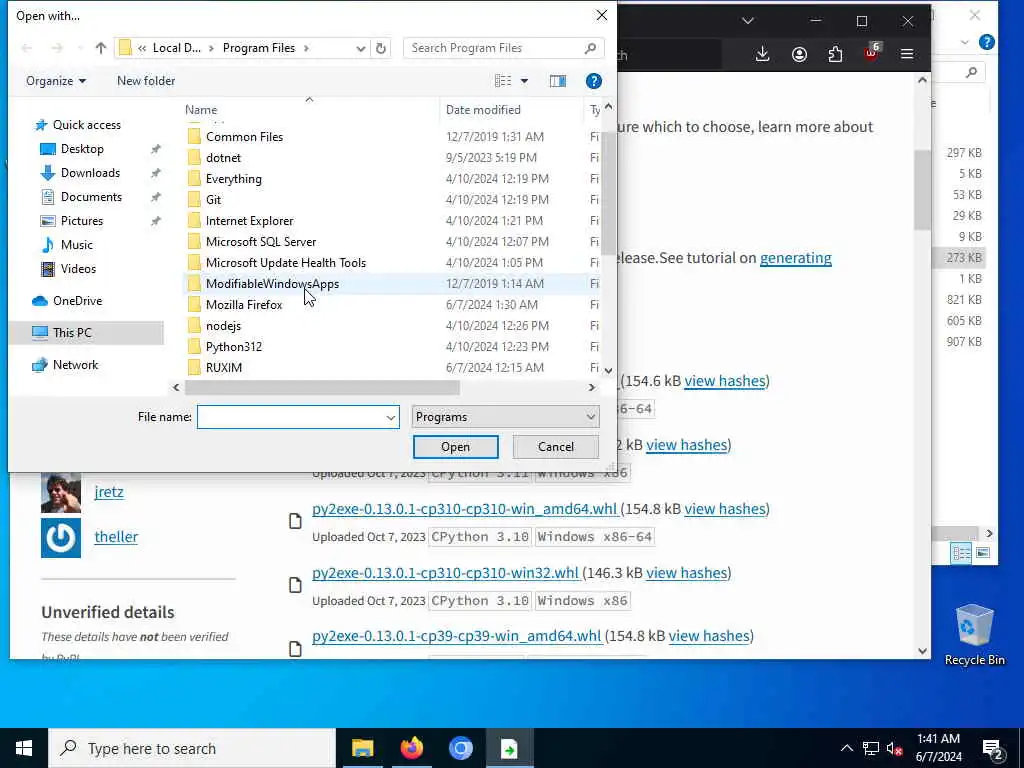
Task: Click the search magnifier in Search Program Files
Action: point(590,48)
